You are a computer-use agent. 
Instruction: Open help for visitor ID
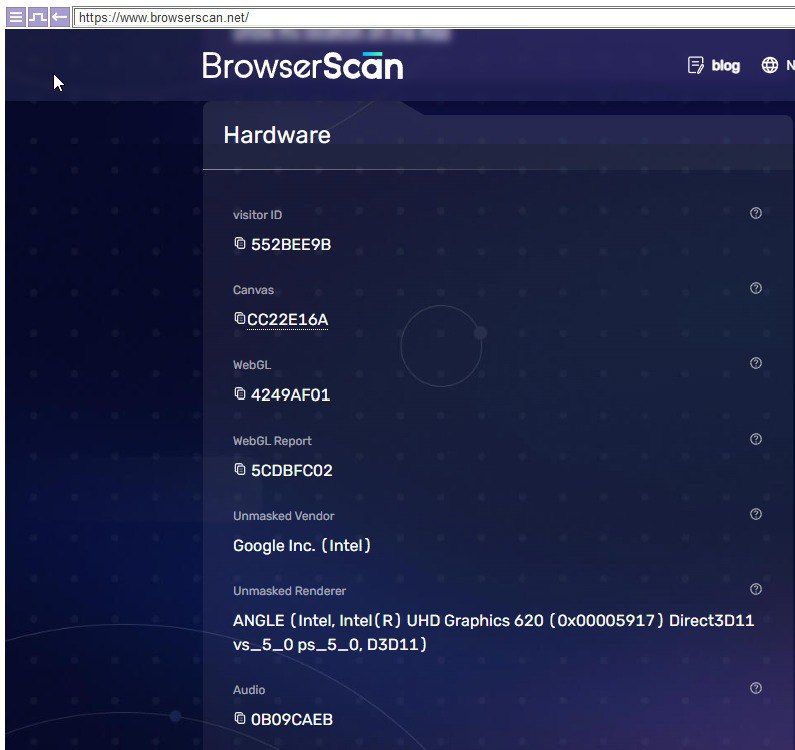click(756, 213)
